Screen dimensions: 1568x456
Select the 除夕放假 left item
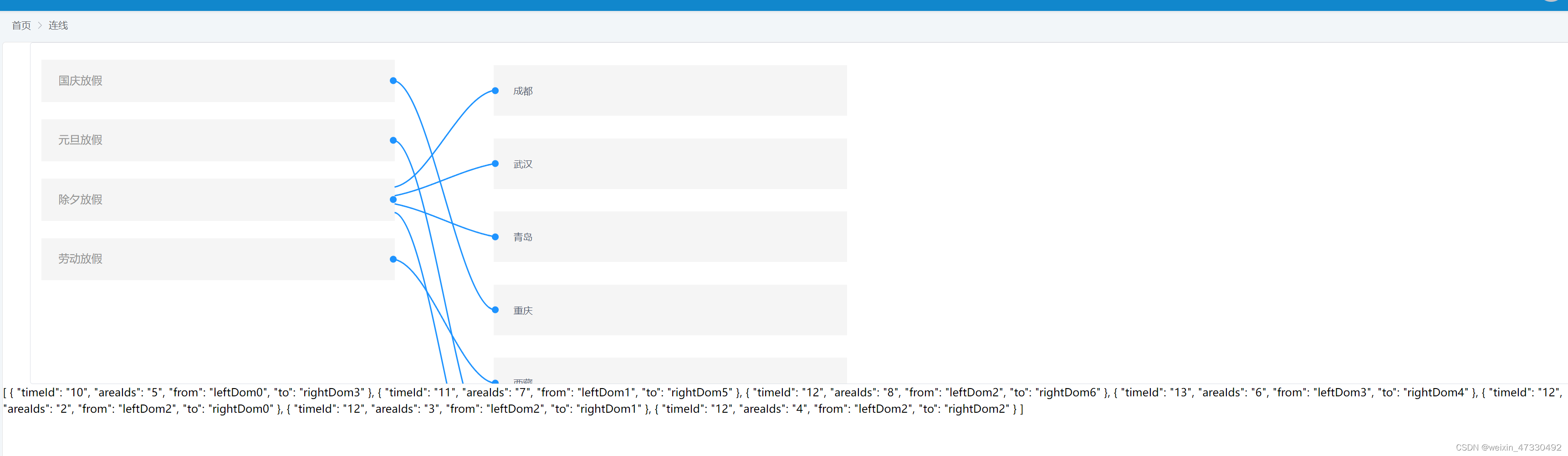pyautogui.click(x=218, y=200)
